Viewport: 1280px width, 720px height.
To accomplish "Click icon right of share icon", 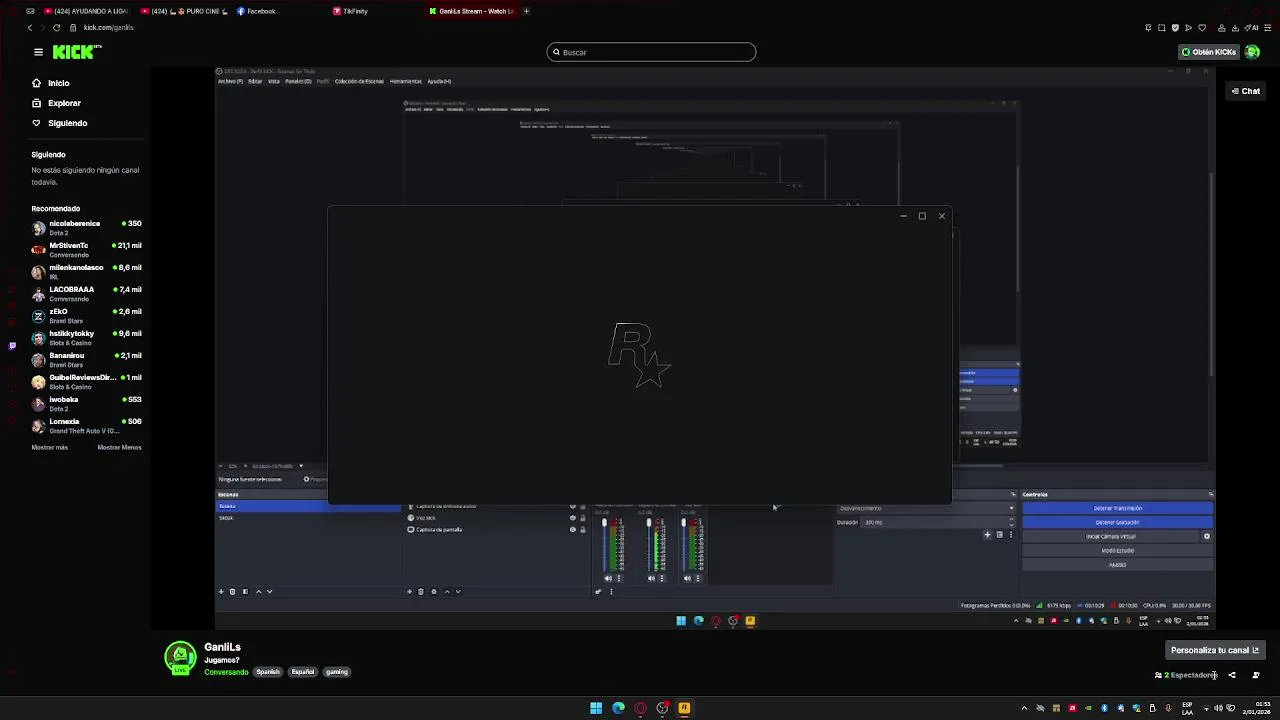I will point(1256,675).
